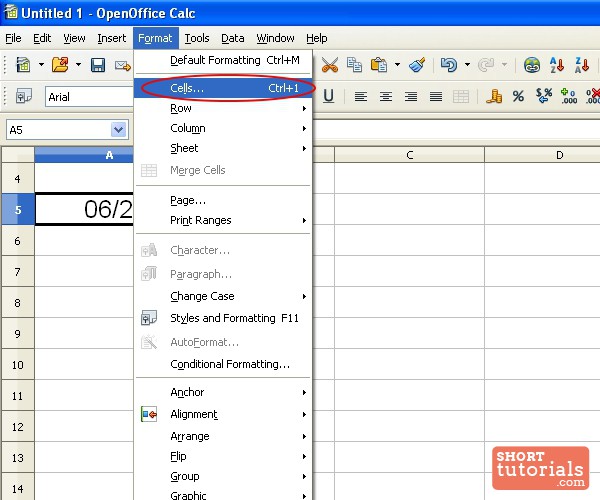This screenshot has height=500, width=600.
Task: Click the email document icon
Action: (123, 65)
